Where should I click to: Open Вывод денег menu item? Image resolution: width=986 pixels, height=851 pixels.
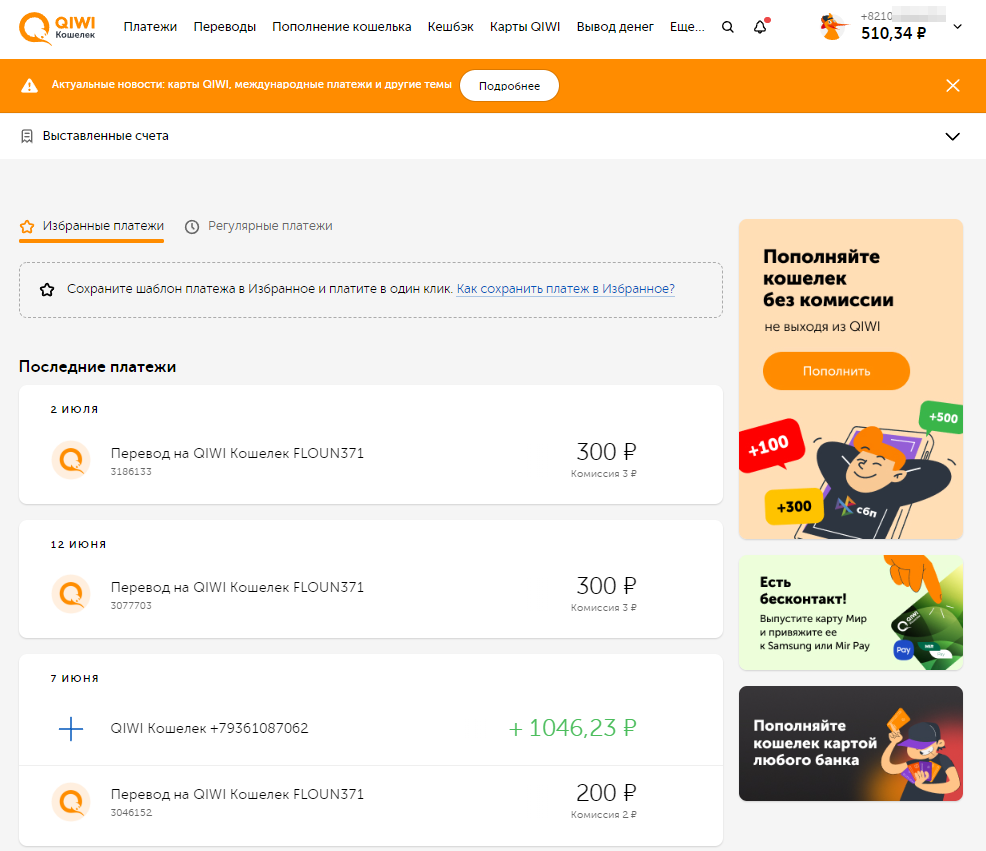pyautogui.click(x=615, y=27)
